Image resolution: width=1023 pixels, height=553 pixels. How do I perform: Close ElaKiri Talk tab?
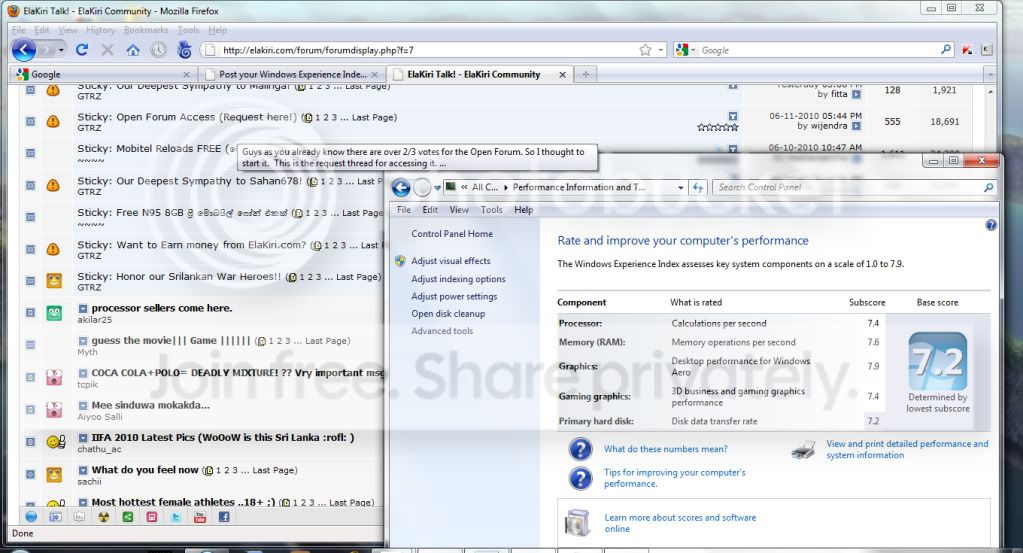[562, 74]
